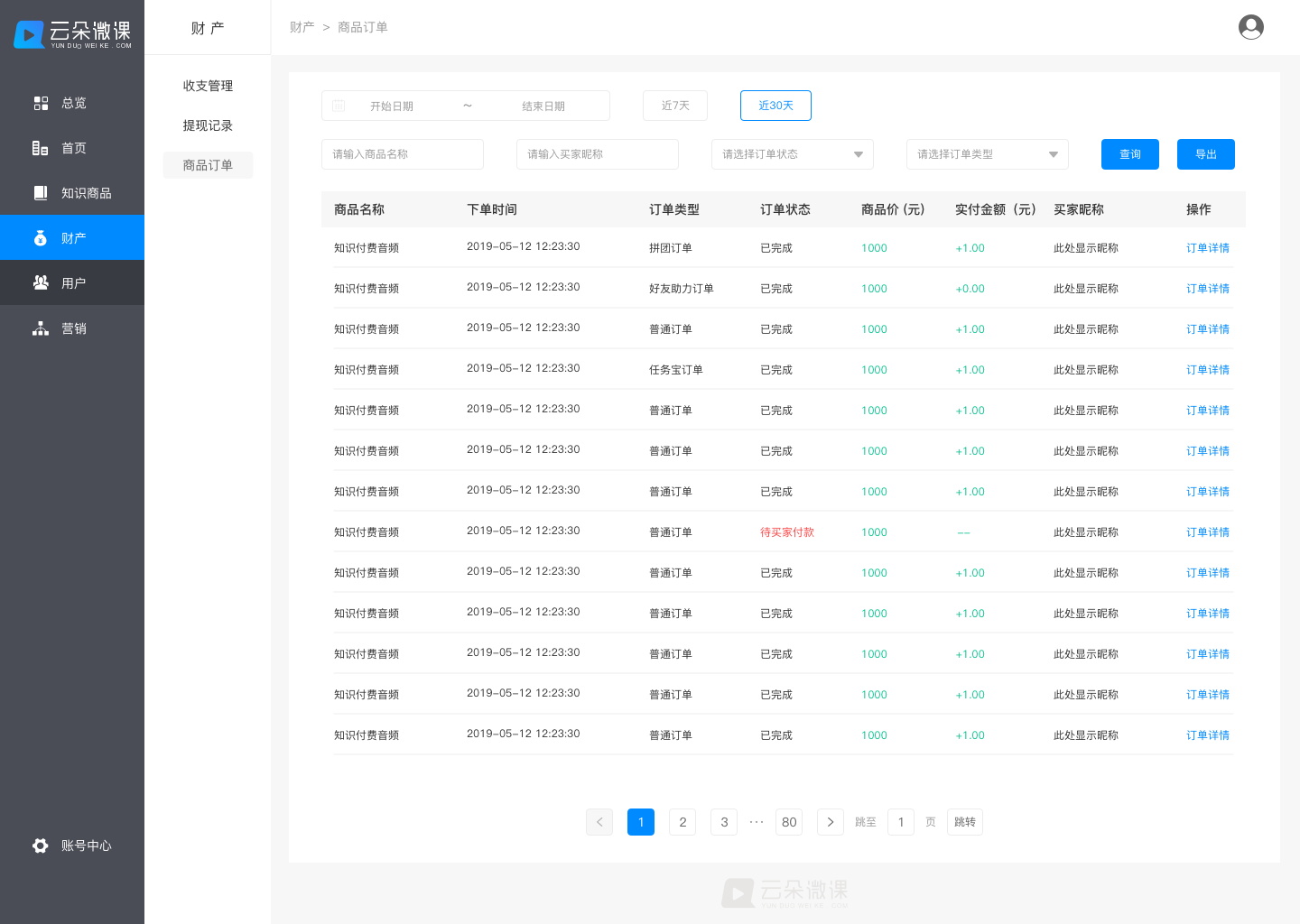Viewport: 1300px width, 924px height.
Task: Click 财产 breadcrumb link
Action: click(x=302, y=27)
